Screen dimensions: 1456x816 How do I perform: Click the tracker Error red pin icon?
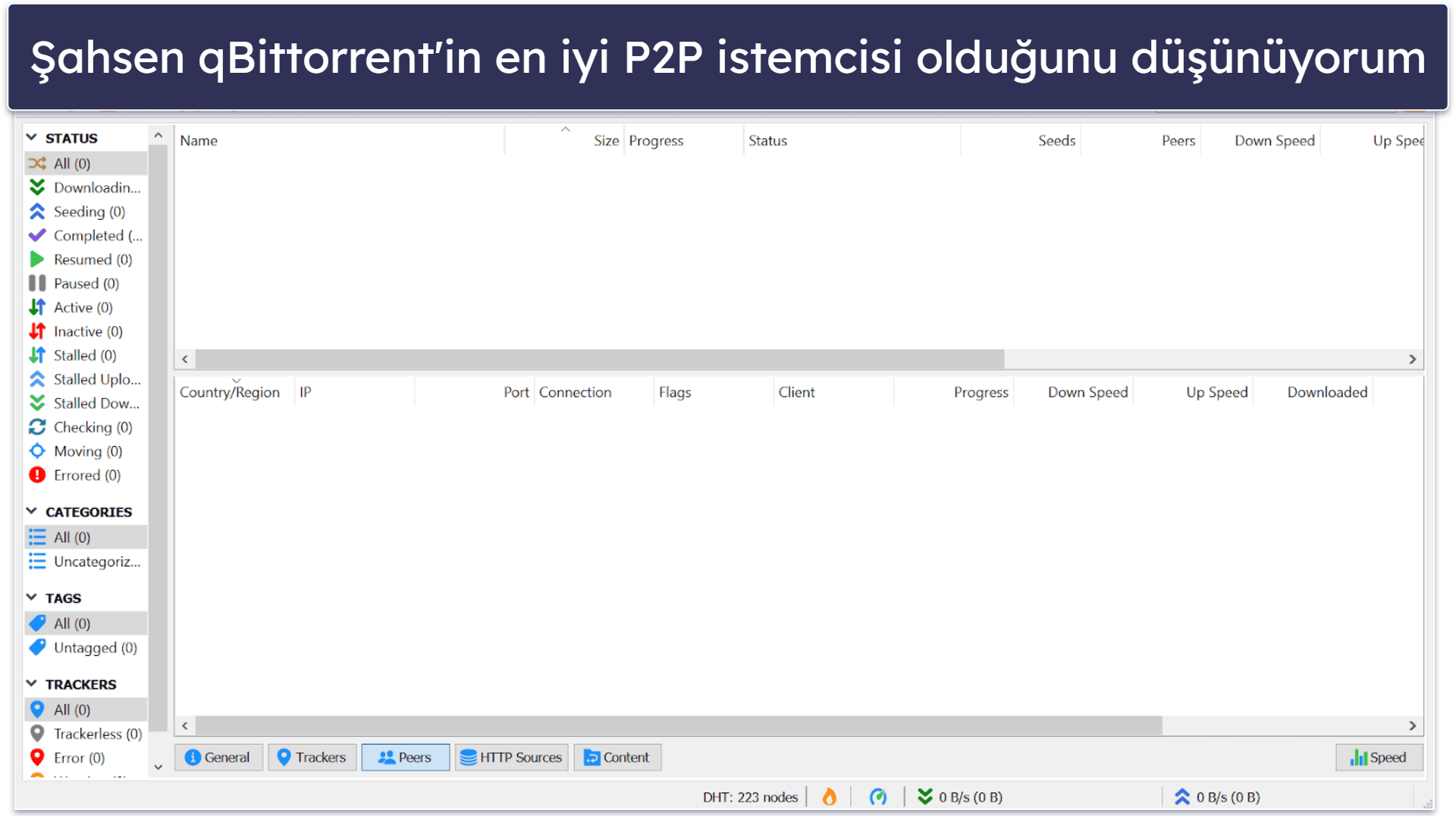coord(37,758)
